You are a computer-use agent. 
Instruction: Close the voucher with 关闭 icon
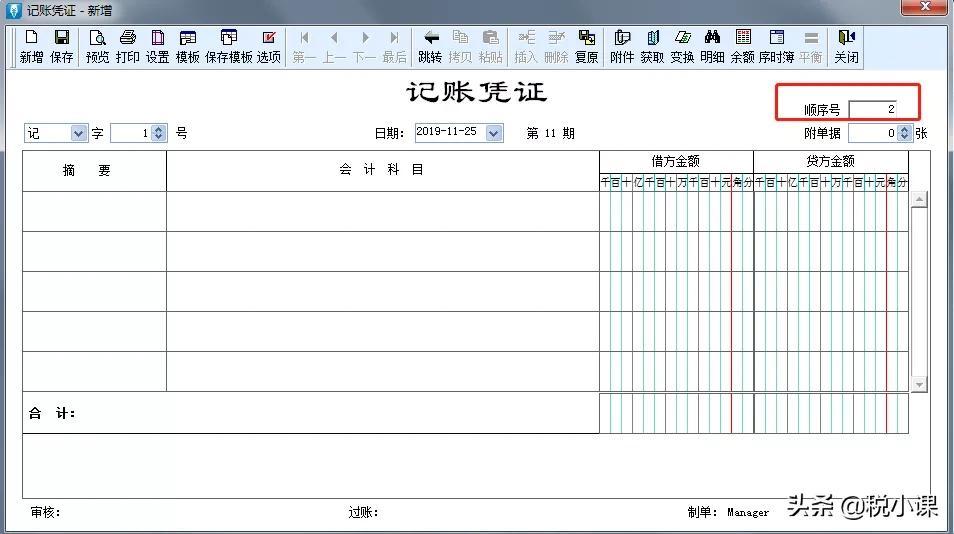tap(846, 46)
